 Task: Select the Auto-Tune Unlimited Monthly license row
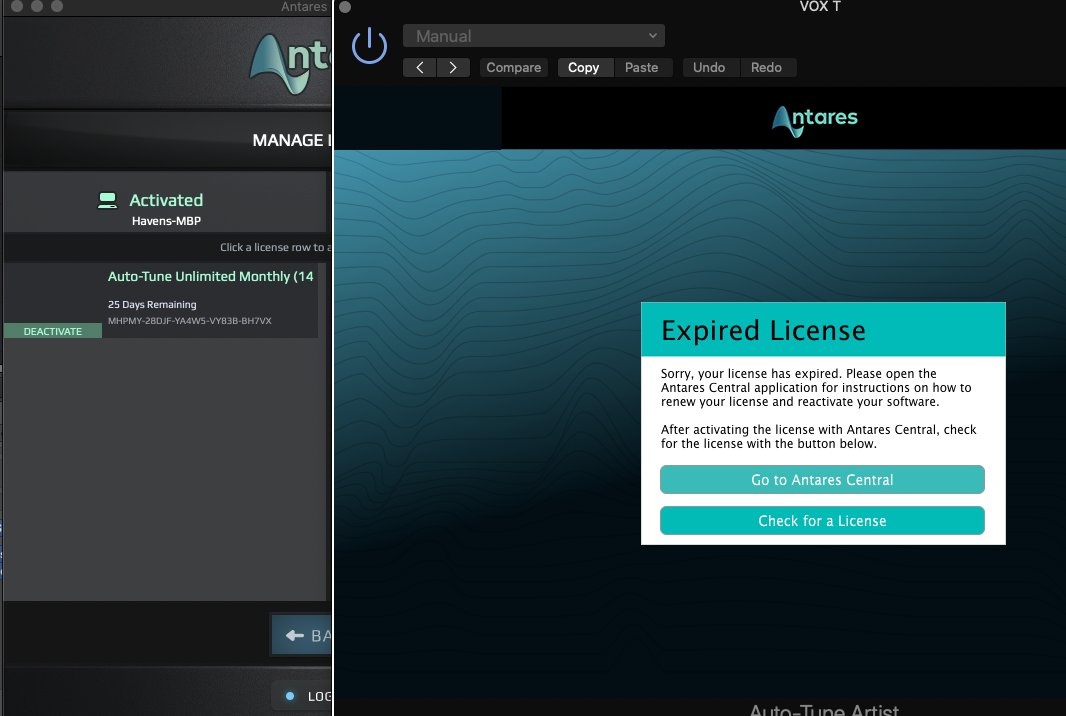click(160, 300)
